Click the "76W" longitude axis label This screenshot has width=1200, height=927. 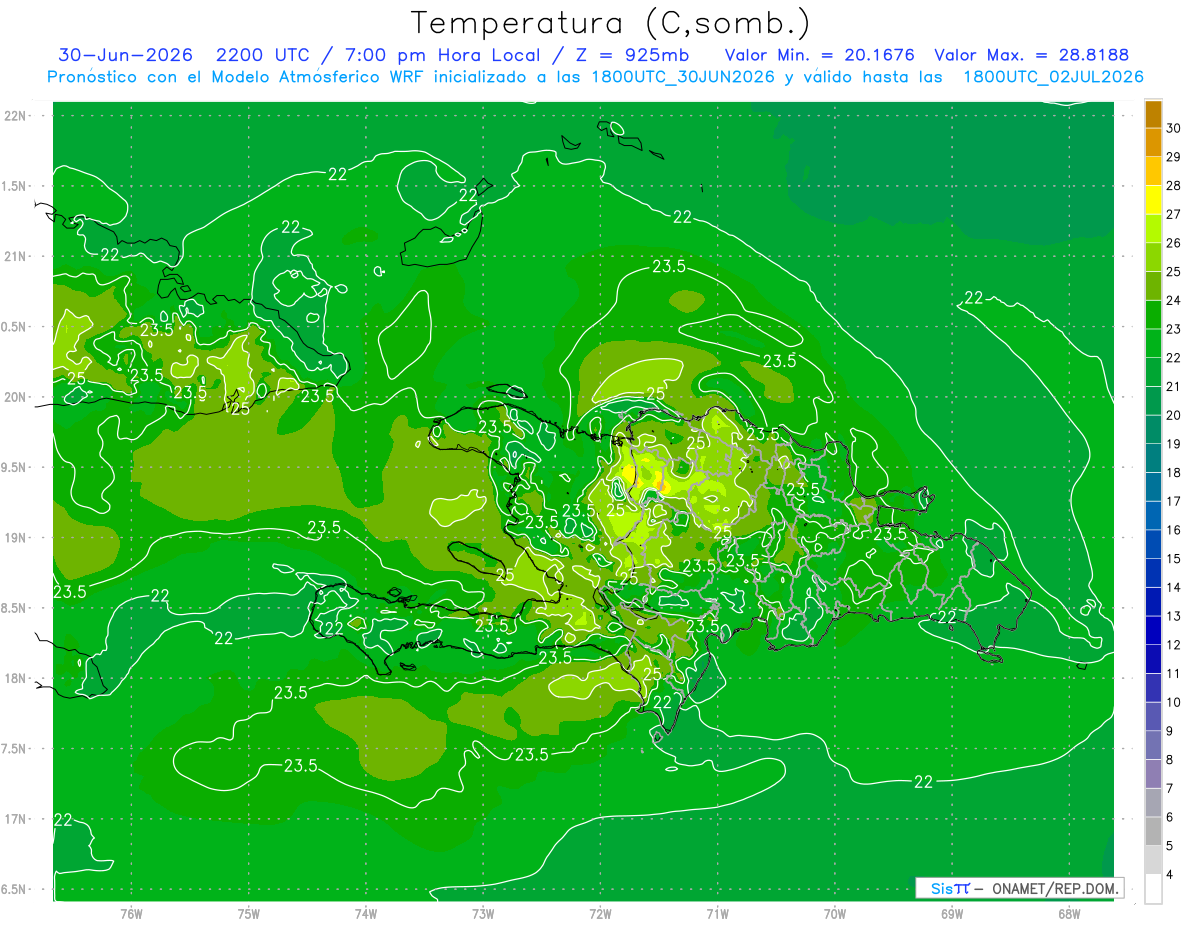click(131, 914)
